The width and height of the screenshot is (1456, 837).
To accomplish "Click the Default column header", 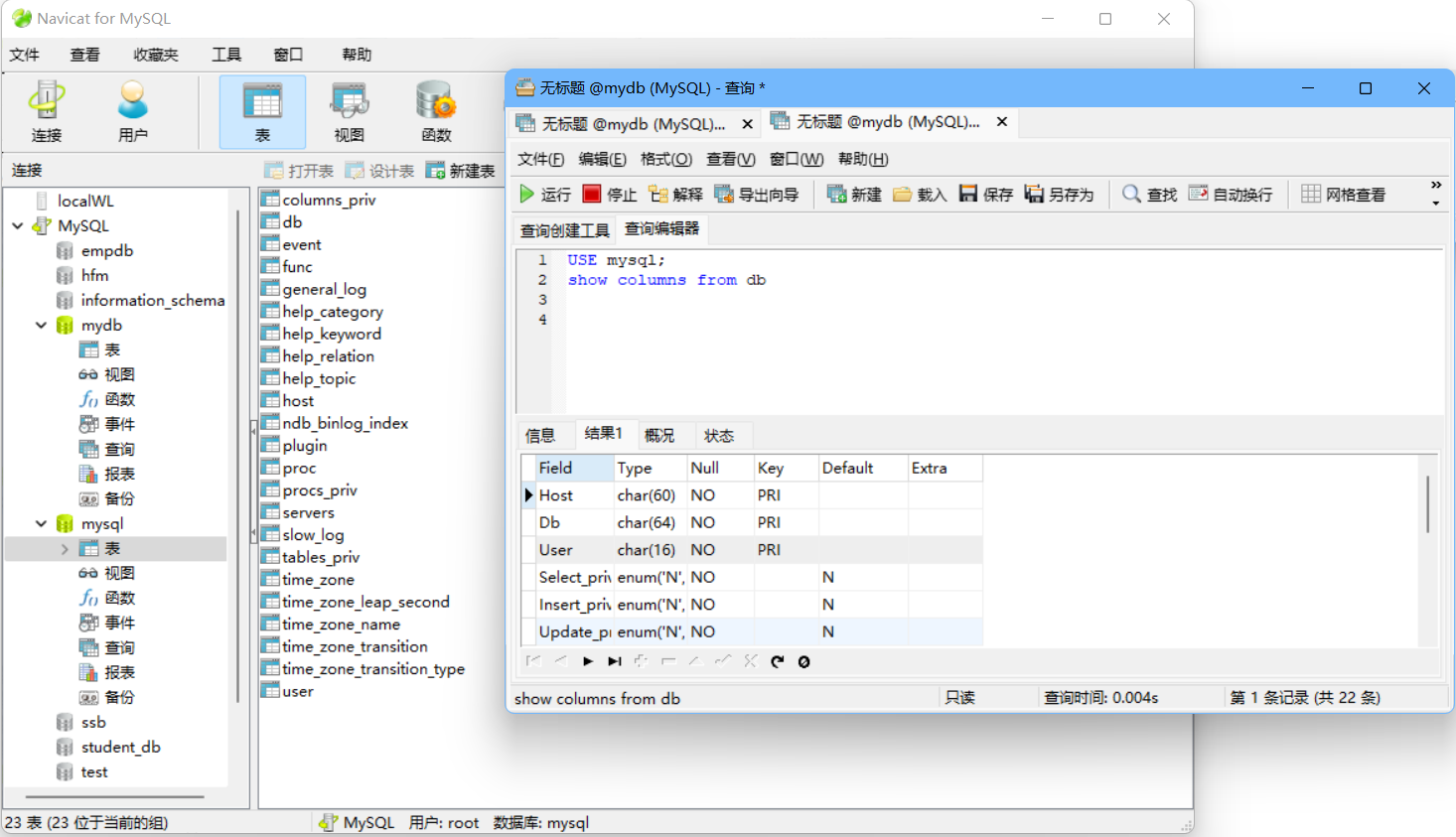I will click(x=862, y=468).
